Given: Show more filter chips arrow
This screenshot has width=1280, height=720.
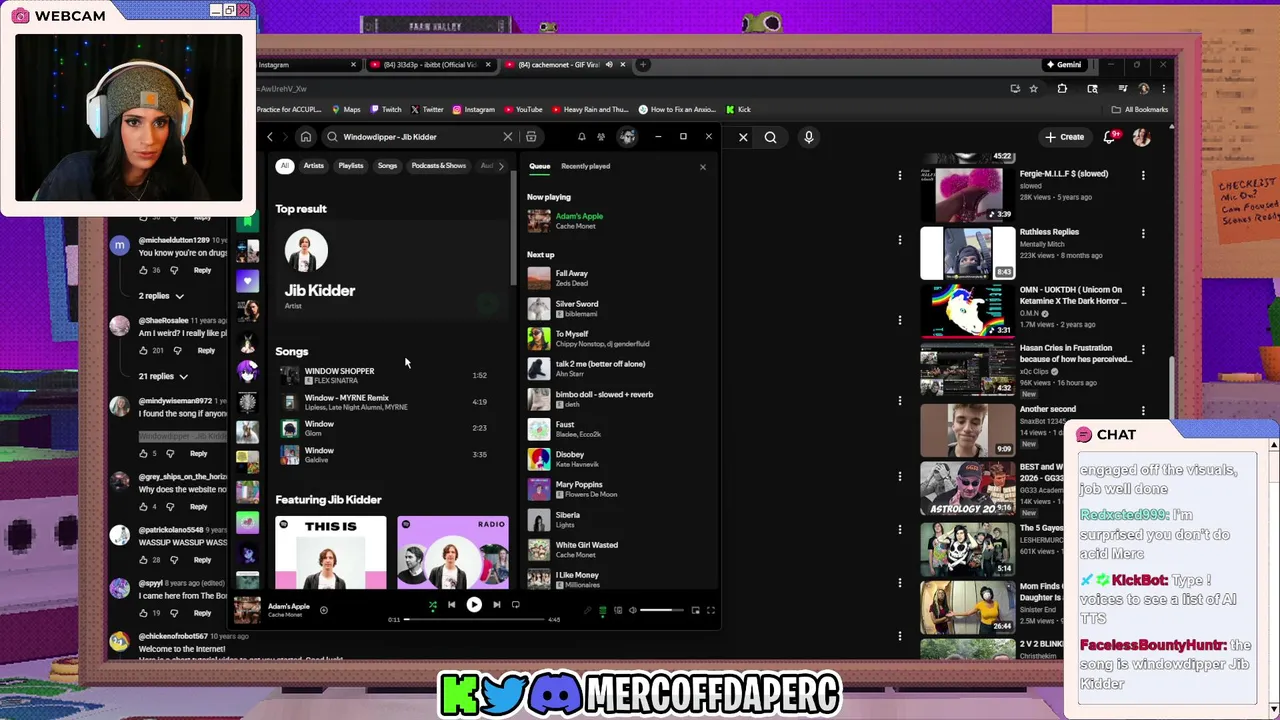Looking at the screenshot, I should click(501, 166).
